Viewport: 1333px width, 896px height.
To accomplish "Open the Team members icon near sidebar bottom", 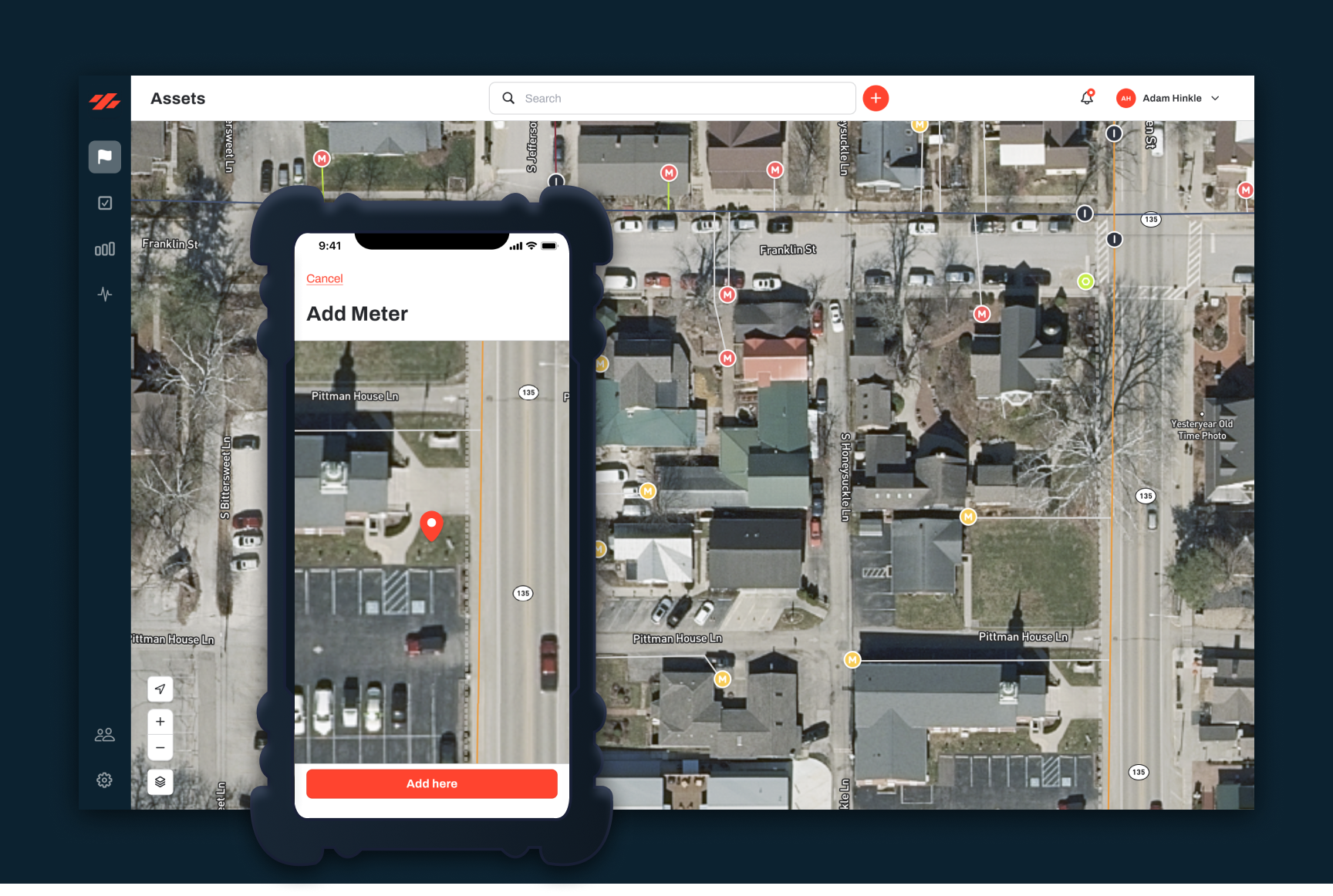I will pyautogui.click(x=104, y=734).
